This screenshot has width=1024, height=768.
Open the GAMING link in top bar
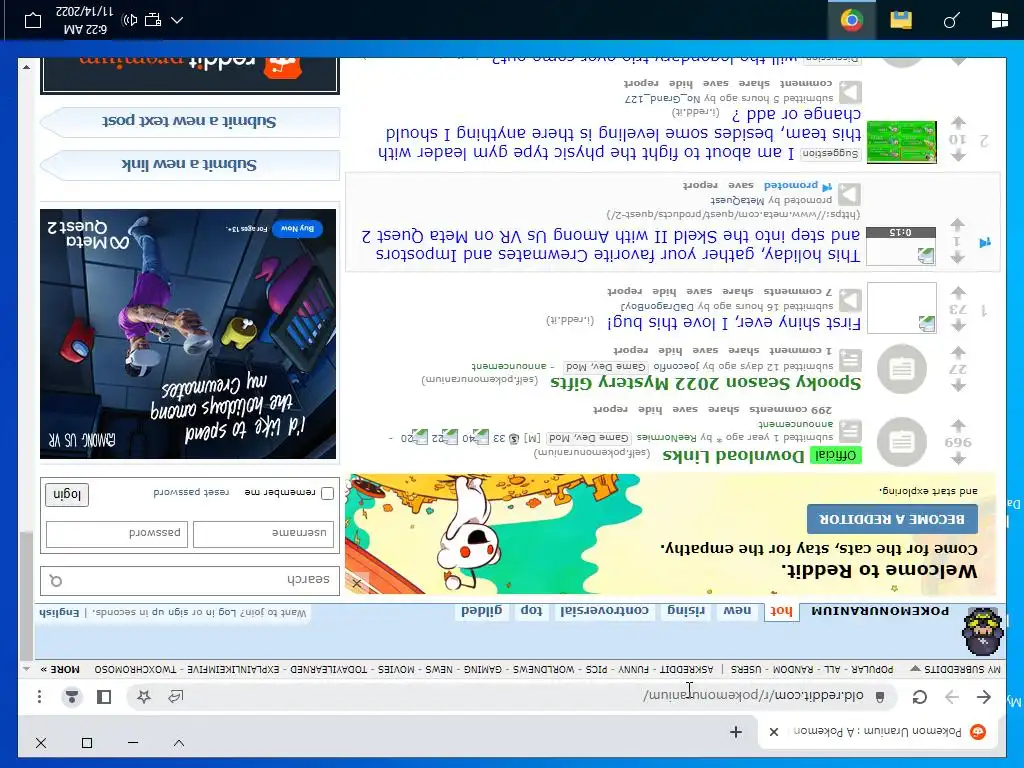tap(483, 669)
